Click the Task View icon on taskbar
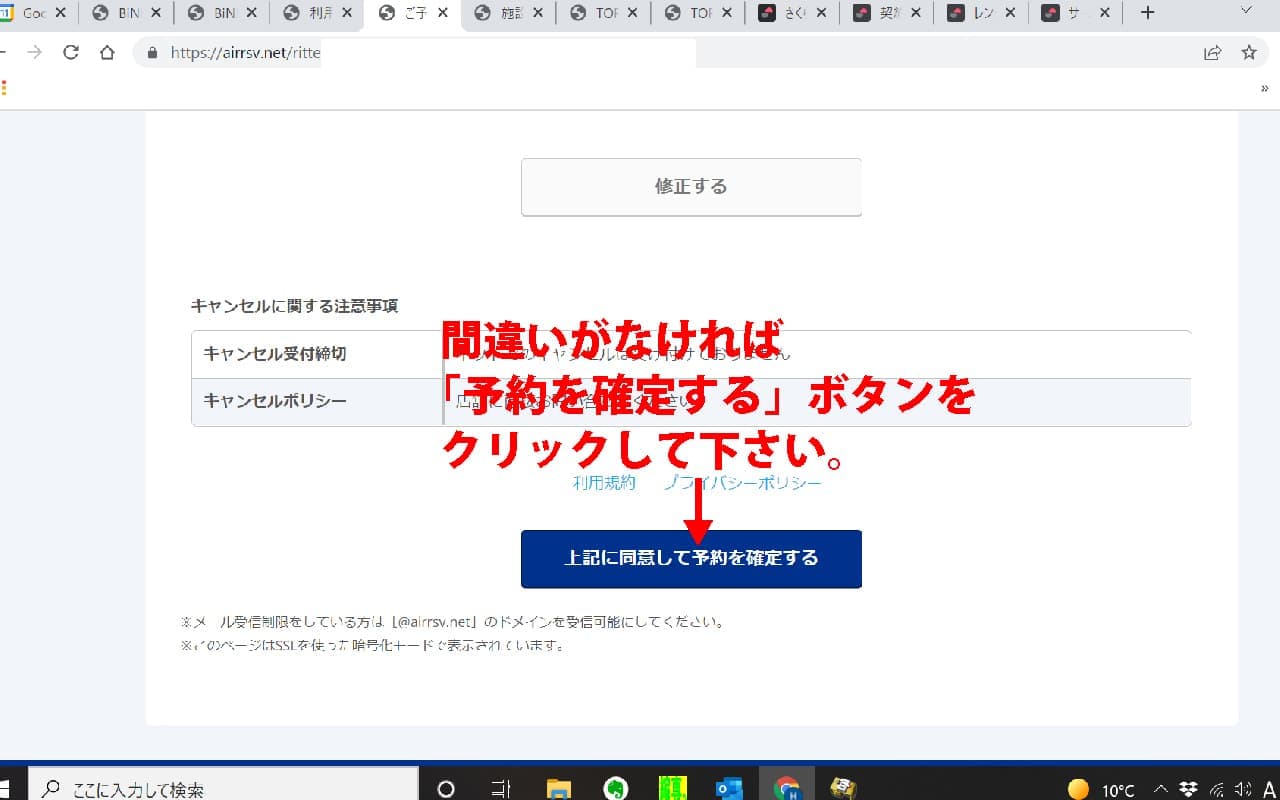 [502, 789]
